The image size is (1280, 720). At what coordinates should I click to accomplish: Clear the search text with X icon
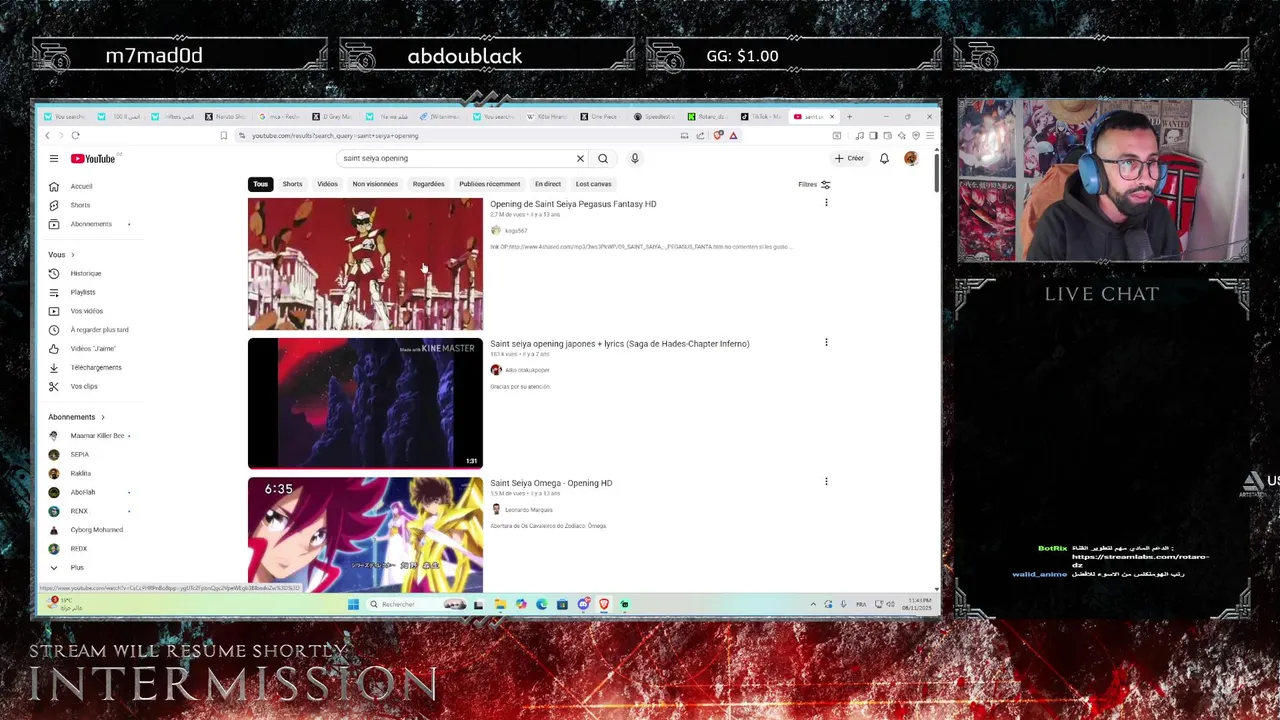click(x=580, y=158)
